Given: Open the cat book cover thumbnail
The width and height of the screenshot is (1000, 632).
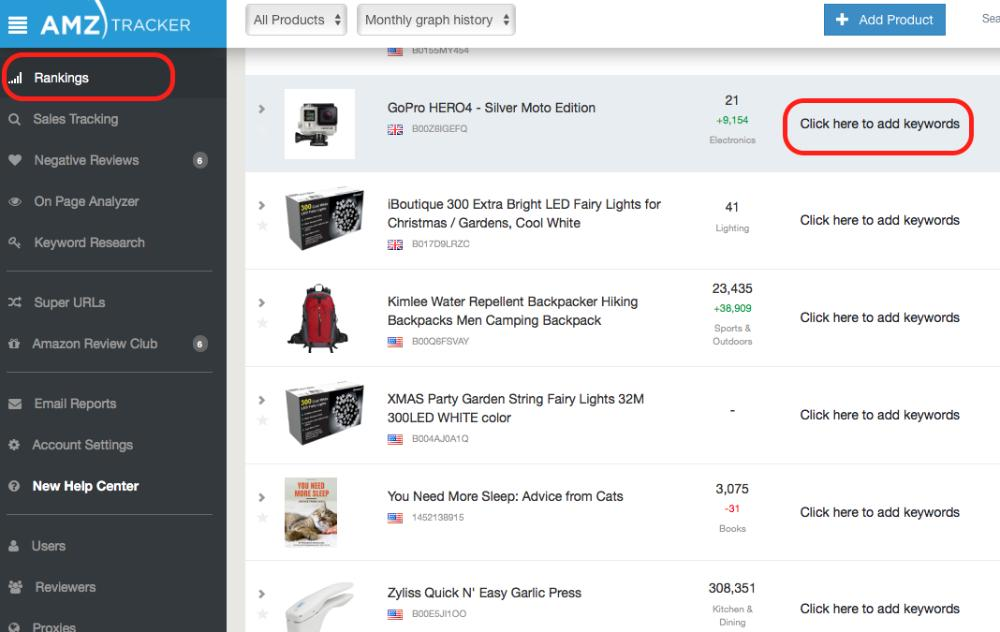Looking at the screenshot, I should [x=311, y=512].
